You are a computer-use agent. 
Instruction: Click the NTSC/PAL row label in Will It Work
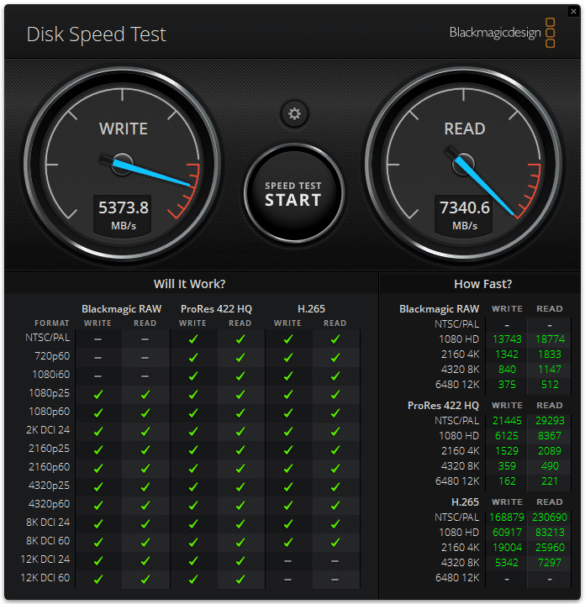click(47, 338)
